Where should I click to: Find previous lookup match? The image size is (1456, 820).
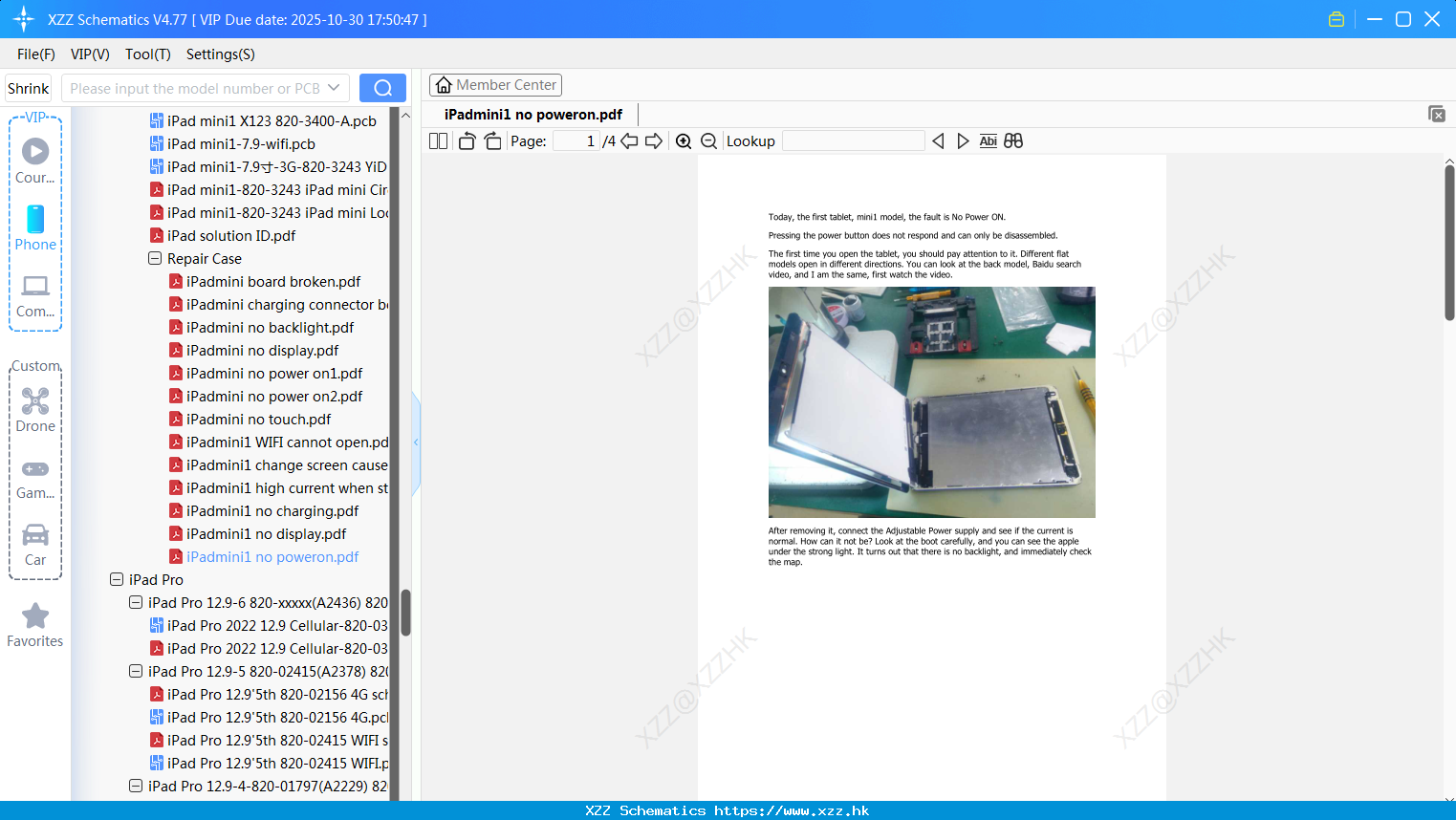click(938, 141)
